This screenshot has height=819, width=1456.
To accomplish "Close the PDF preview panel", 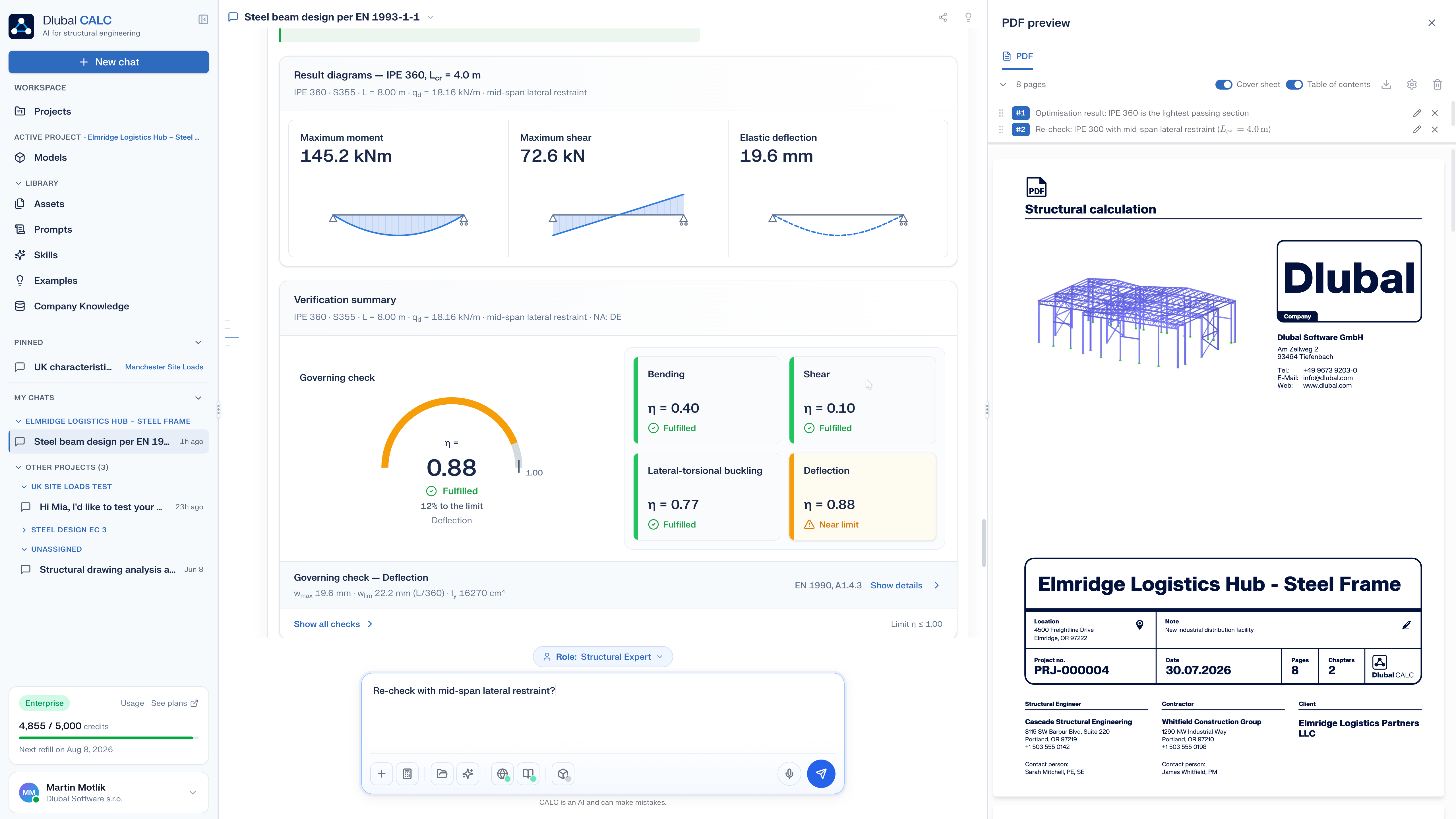I will coord(1432,23).
